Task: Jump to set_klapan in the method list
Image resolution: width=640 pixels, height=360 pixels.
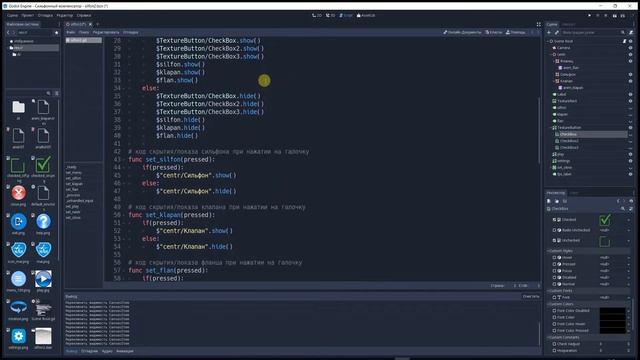Action: [x=74, y=184]
